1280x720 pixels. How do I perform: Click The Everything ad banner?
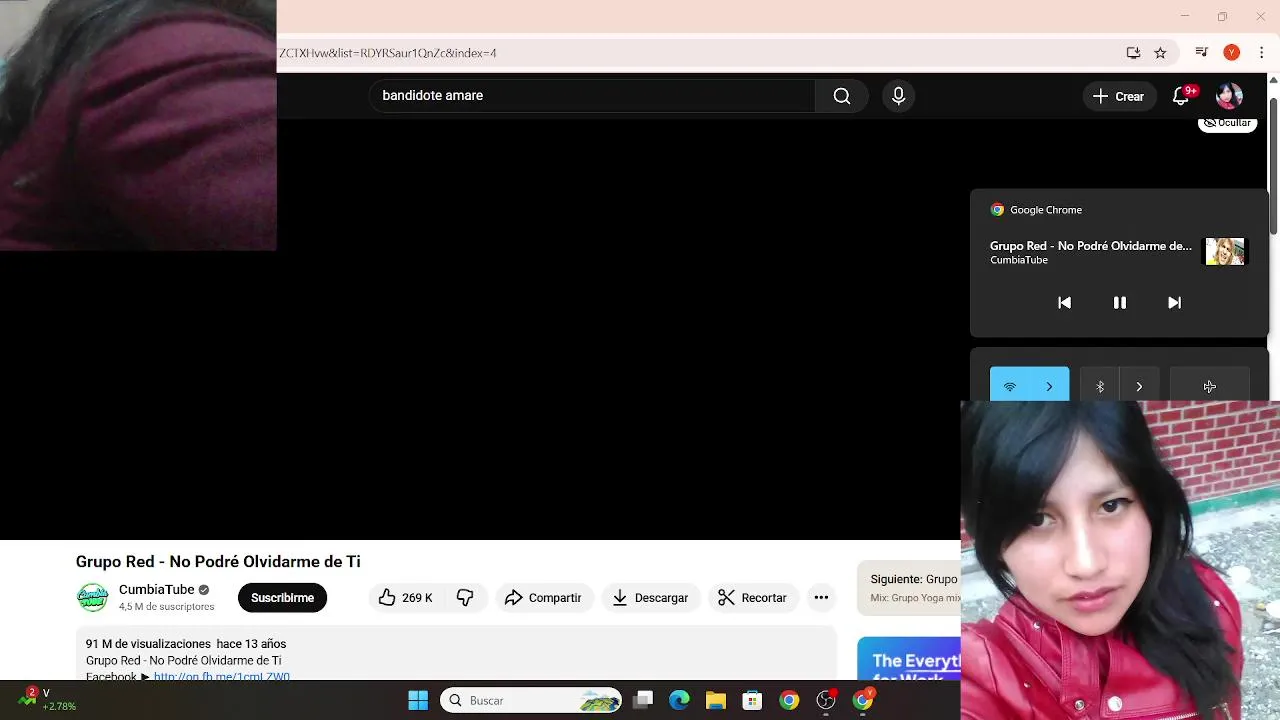(909, 659)
